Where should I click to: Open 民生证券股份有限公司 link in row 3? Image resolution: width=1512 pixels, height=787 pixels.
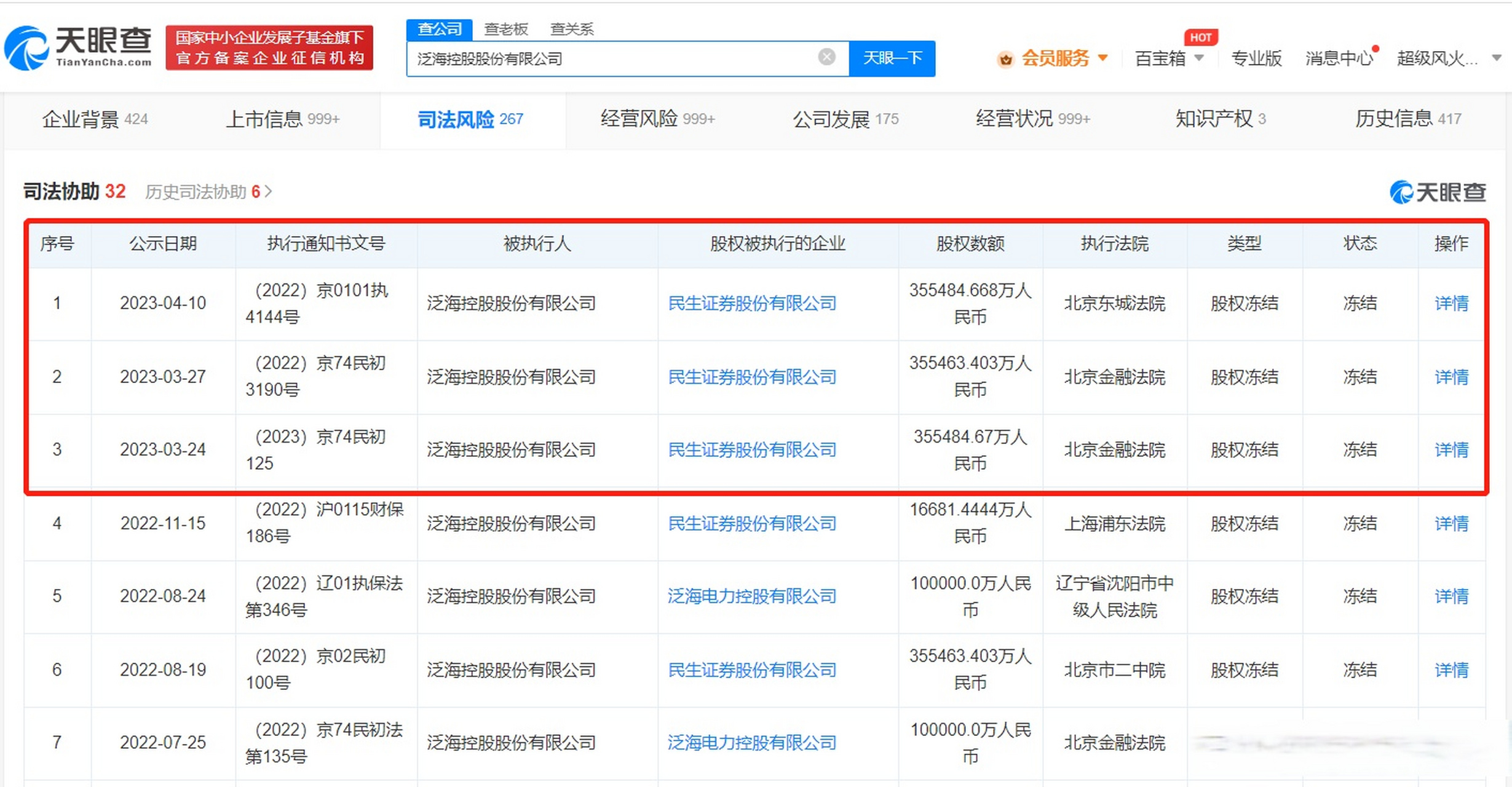click(x=752, y=449)
